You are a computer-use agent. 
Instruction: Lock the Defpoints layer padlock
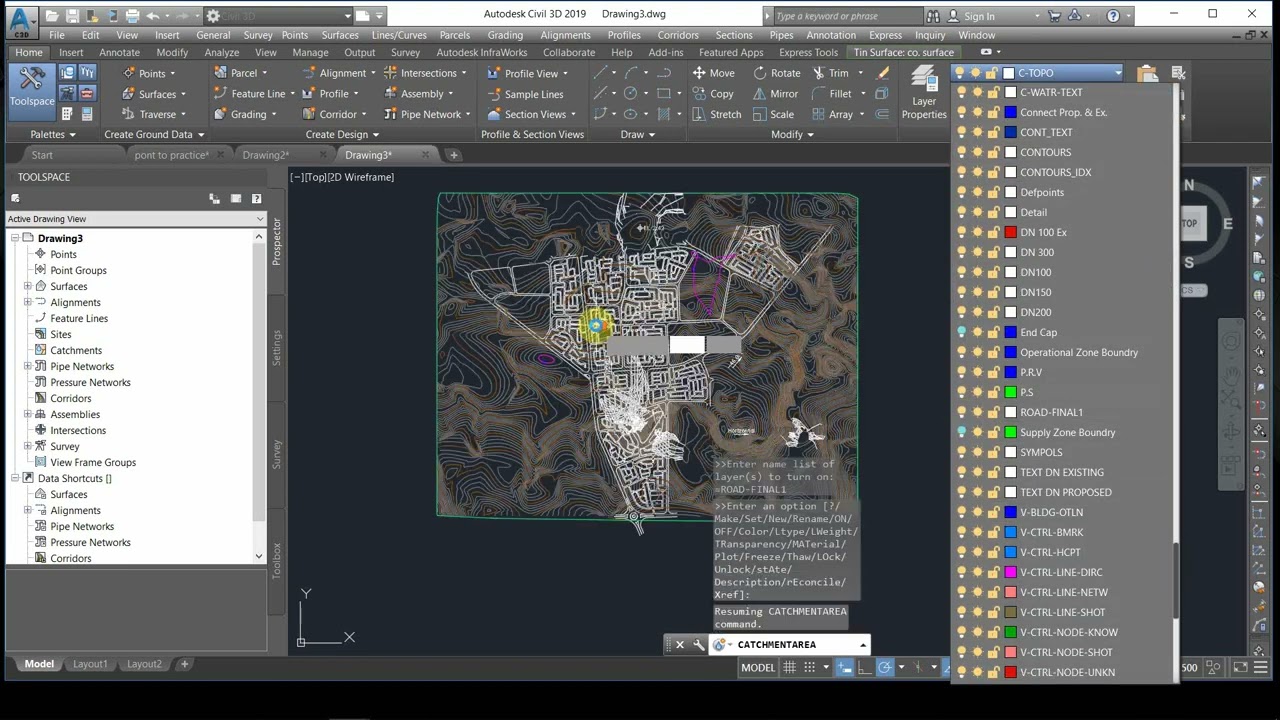993,192
